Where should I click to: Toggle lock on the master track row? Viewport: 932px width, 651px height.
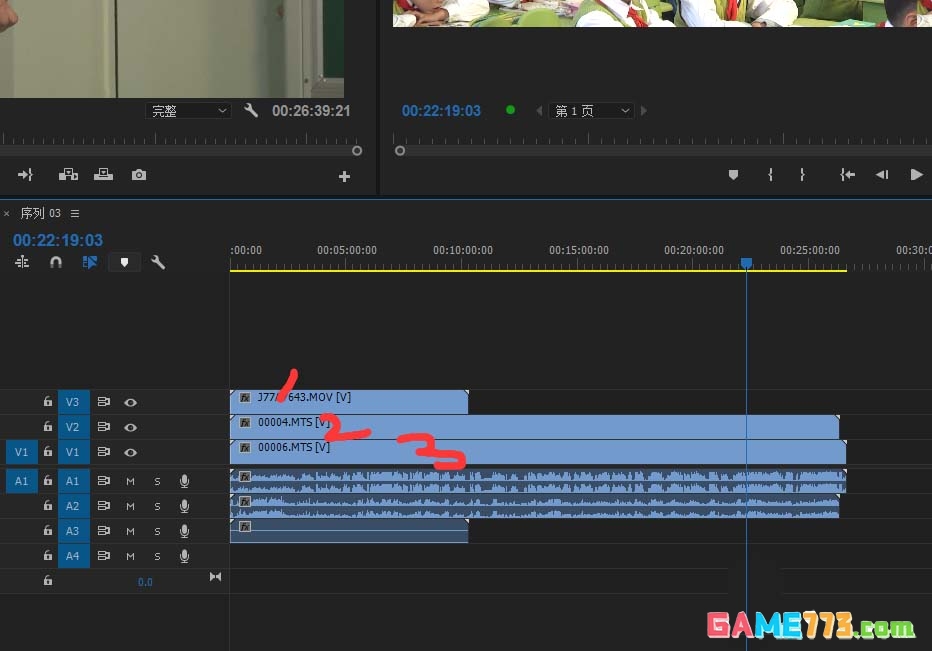click(48, 581)
